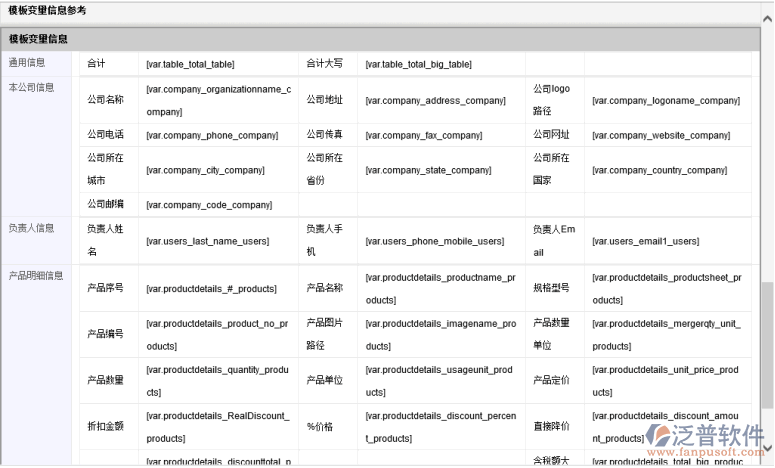Click the [var.users_email1_users] variable cell
The height and width of the screenshot is (468, 775).
coord(641,241)
